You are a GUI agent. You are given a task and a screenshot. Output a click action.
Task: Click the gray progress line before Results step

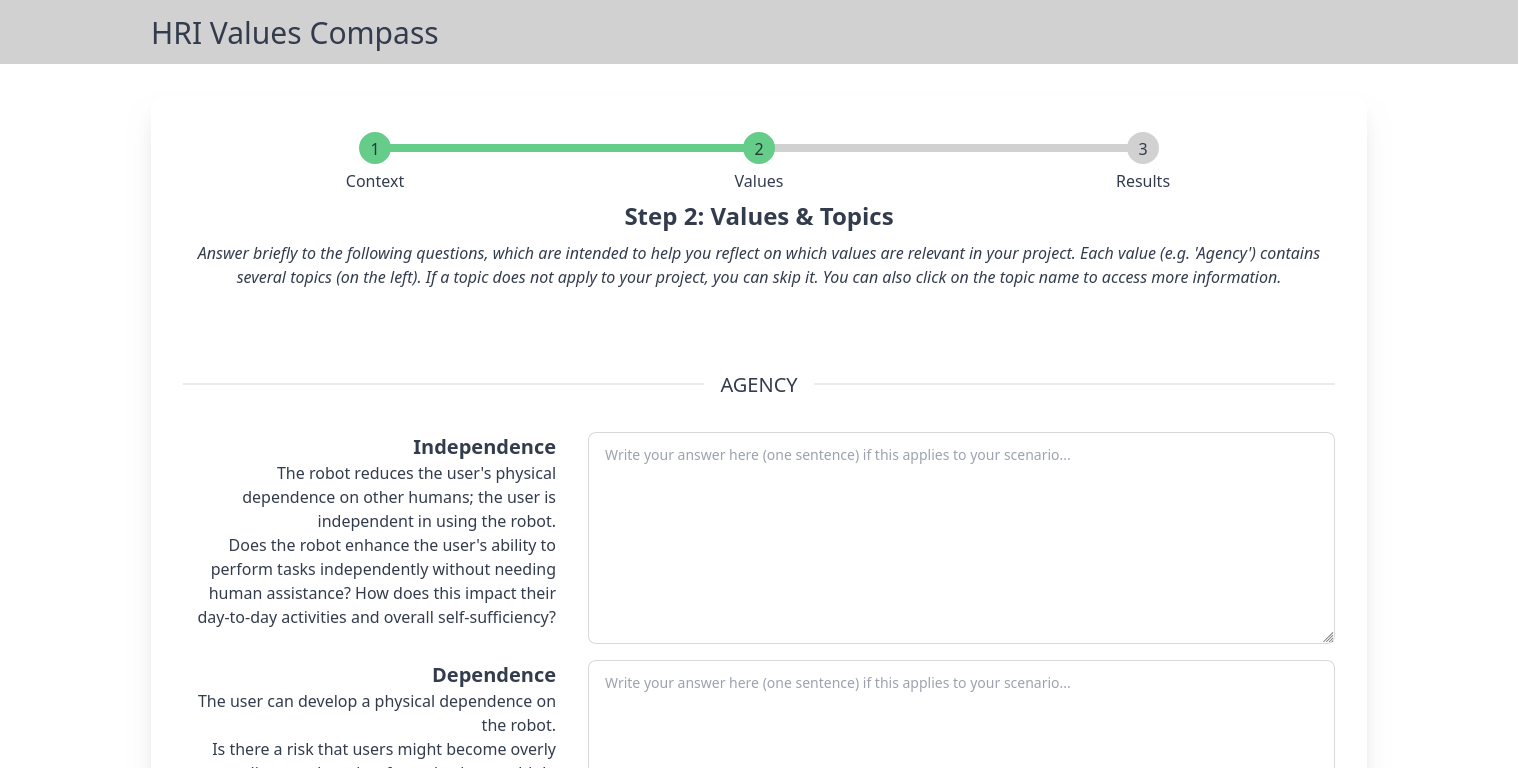951,148
